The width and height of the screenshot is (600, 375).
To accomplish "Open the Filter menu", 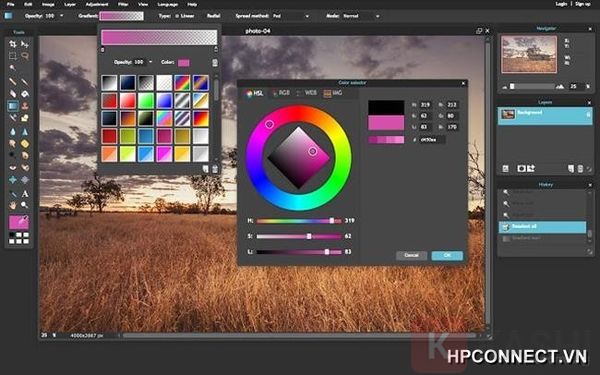I will coord(123,4).
